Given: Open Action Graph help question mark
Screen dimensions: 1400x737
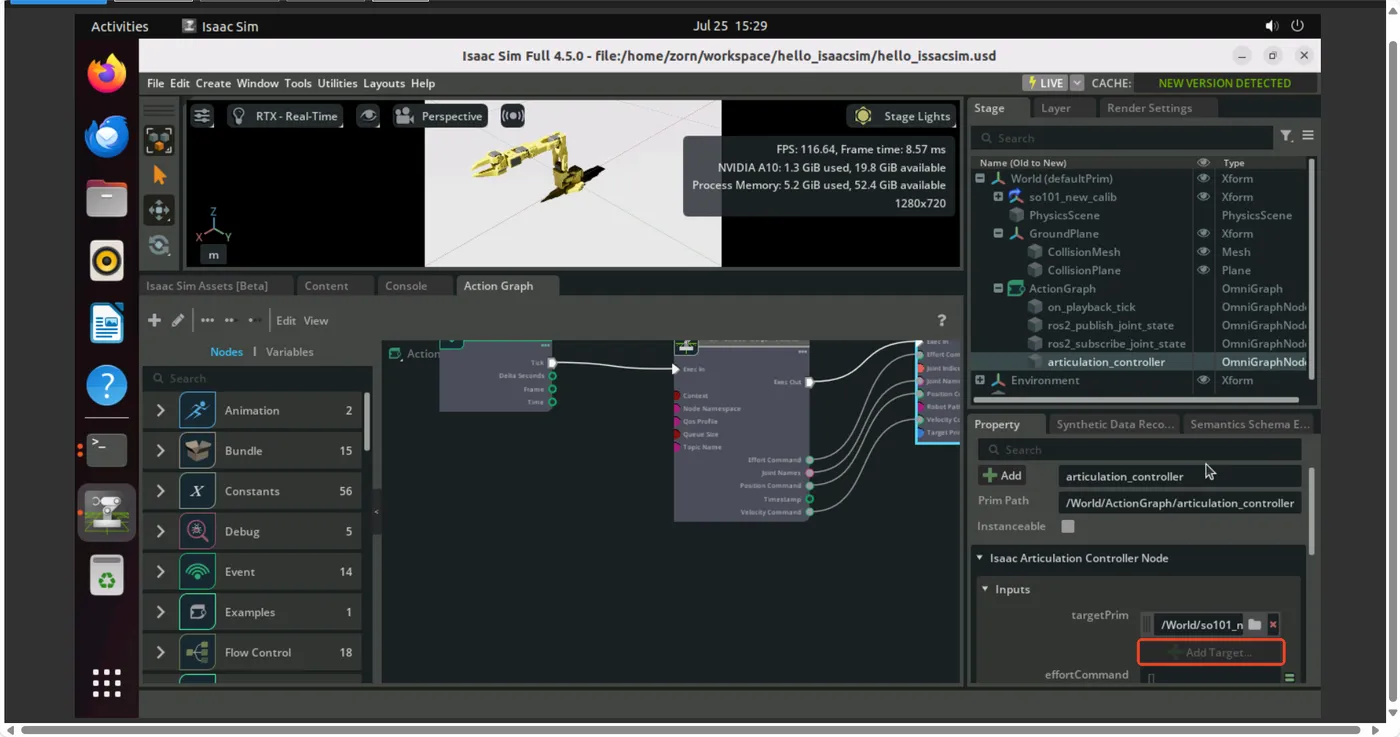Looking at the screenshot, I should [941, 320].
